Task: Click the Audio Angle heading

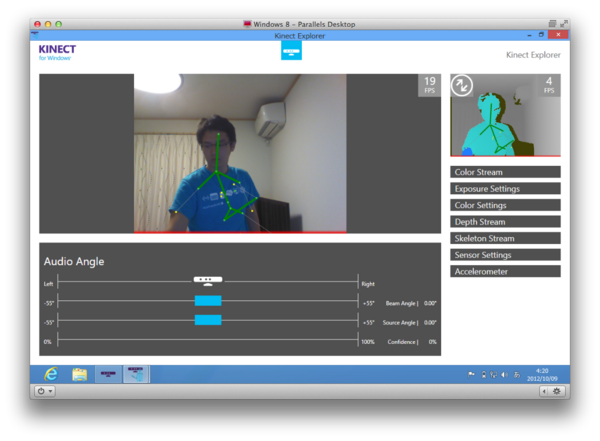Action: 74,261
